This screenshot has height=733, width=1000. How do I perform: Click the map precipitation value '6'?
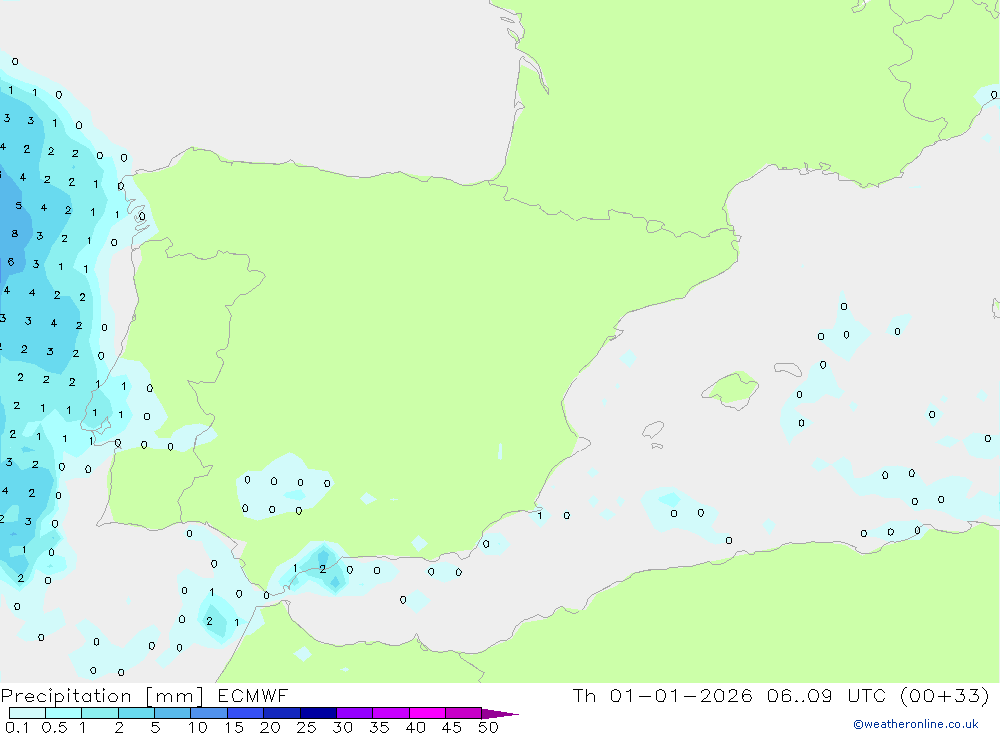click(x=11, y=262)
